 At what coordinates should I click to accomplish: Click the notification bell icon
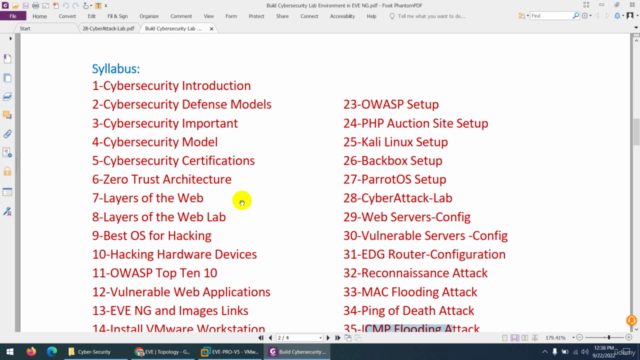pos(617,16)
